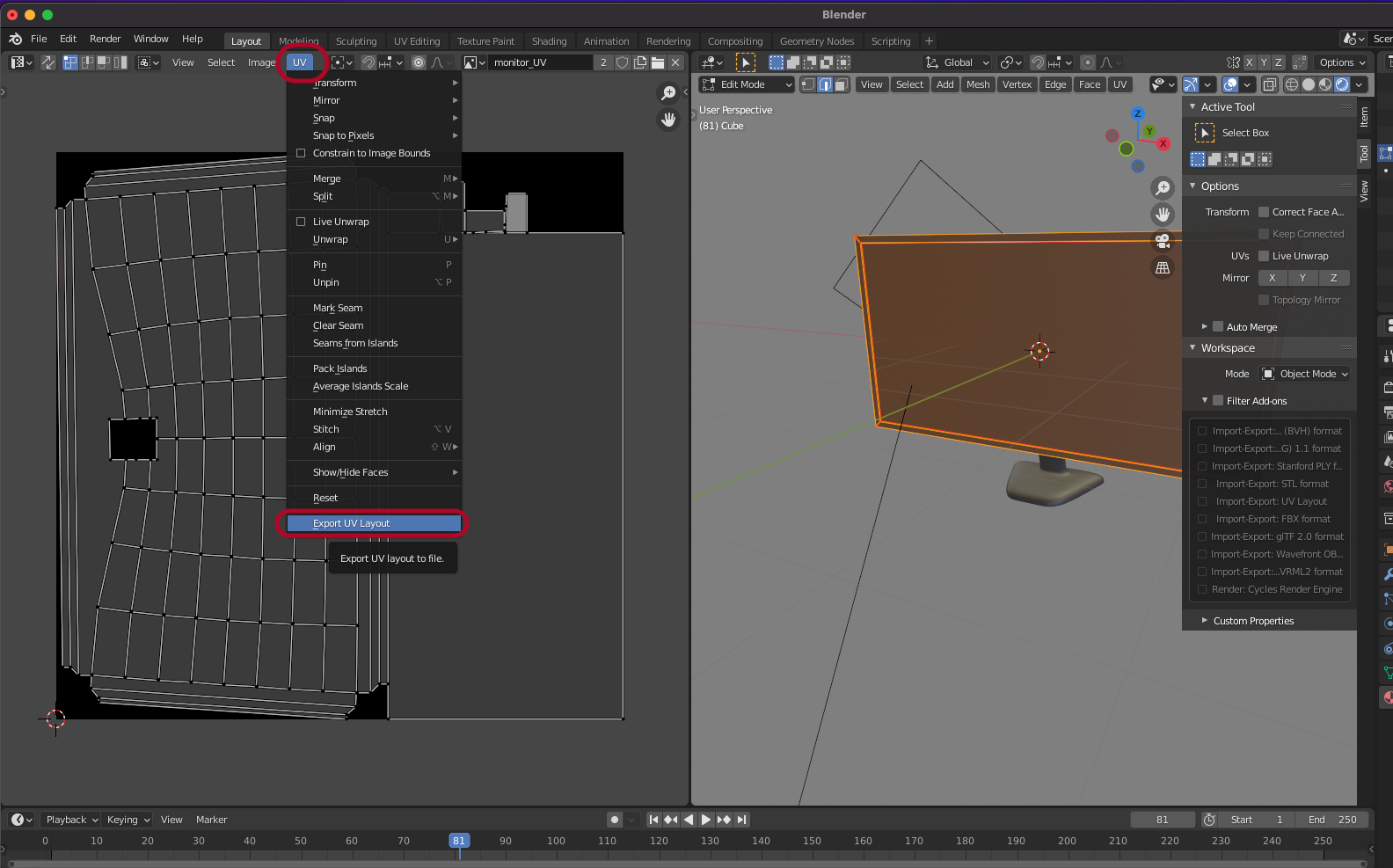Click the camera view icon in 3D viewport

(x=1163, y=241)
